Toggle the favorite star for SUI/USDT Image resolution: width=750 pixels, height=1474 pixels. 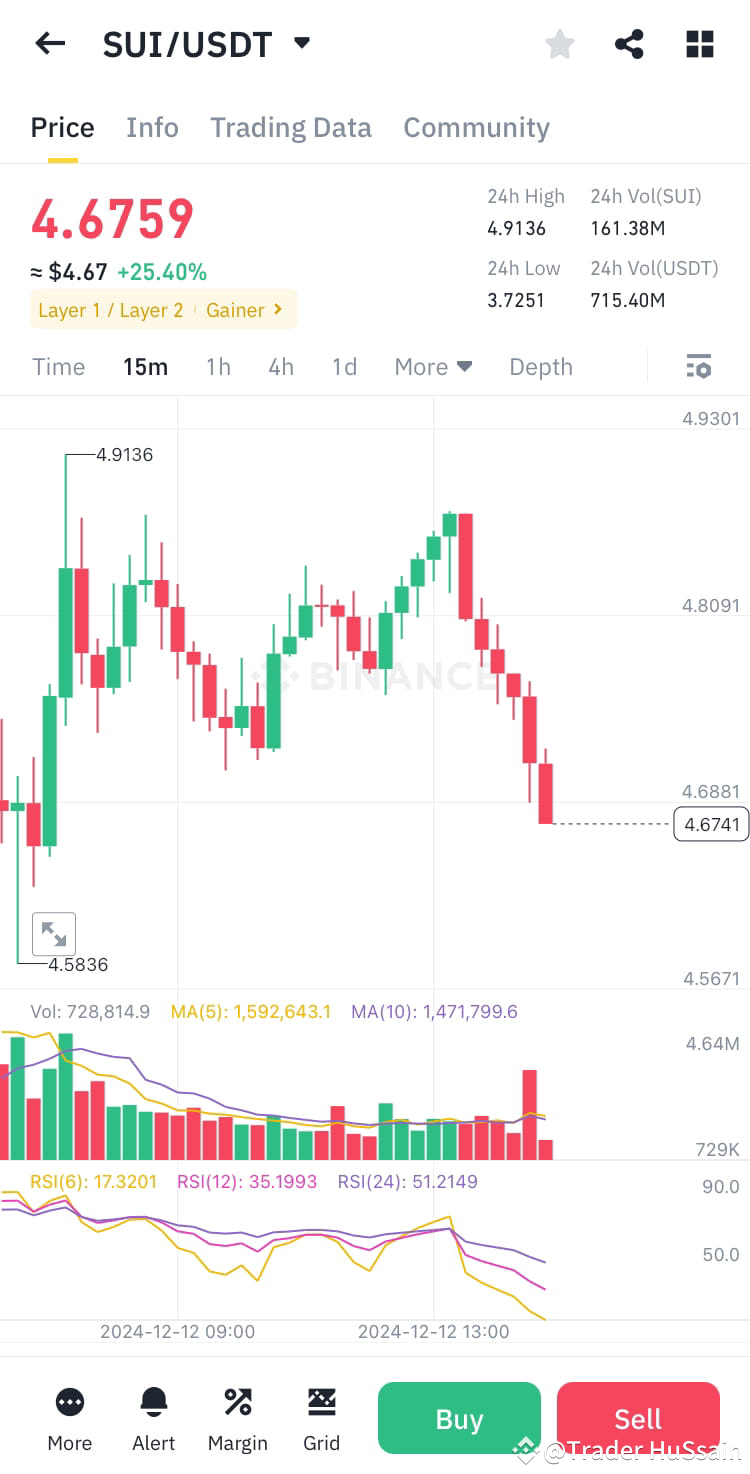559,43
